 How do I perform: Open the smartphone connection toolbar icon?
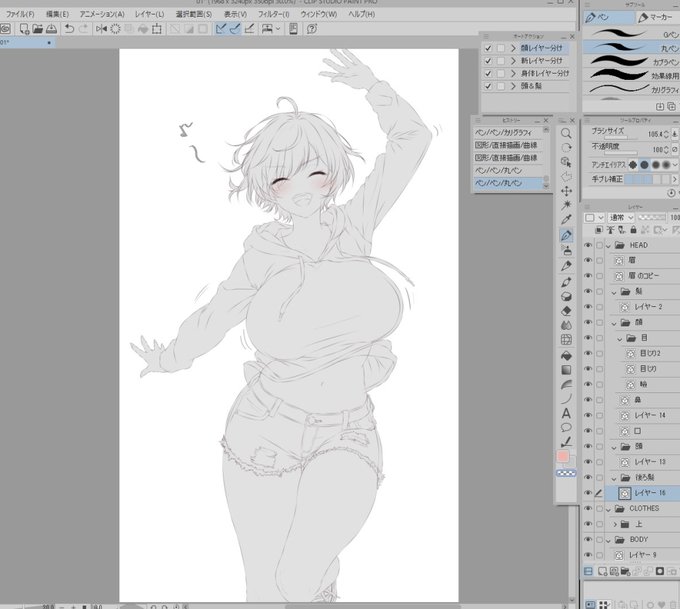pos(294,29)
